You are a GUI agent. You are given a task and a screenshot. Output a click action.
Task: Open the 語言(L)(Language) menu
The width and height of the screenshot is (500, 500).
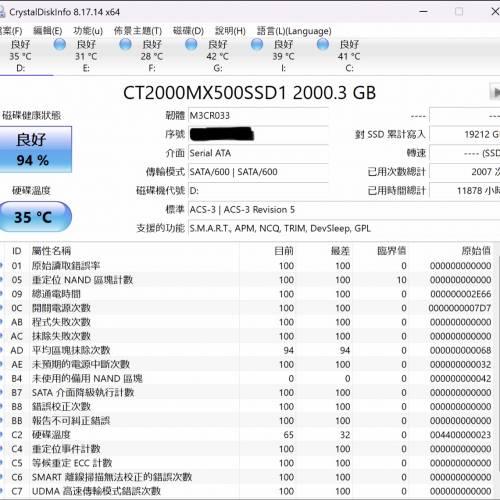pyautogui.click(x=294, y=31)
